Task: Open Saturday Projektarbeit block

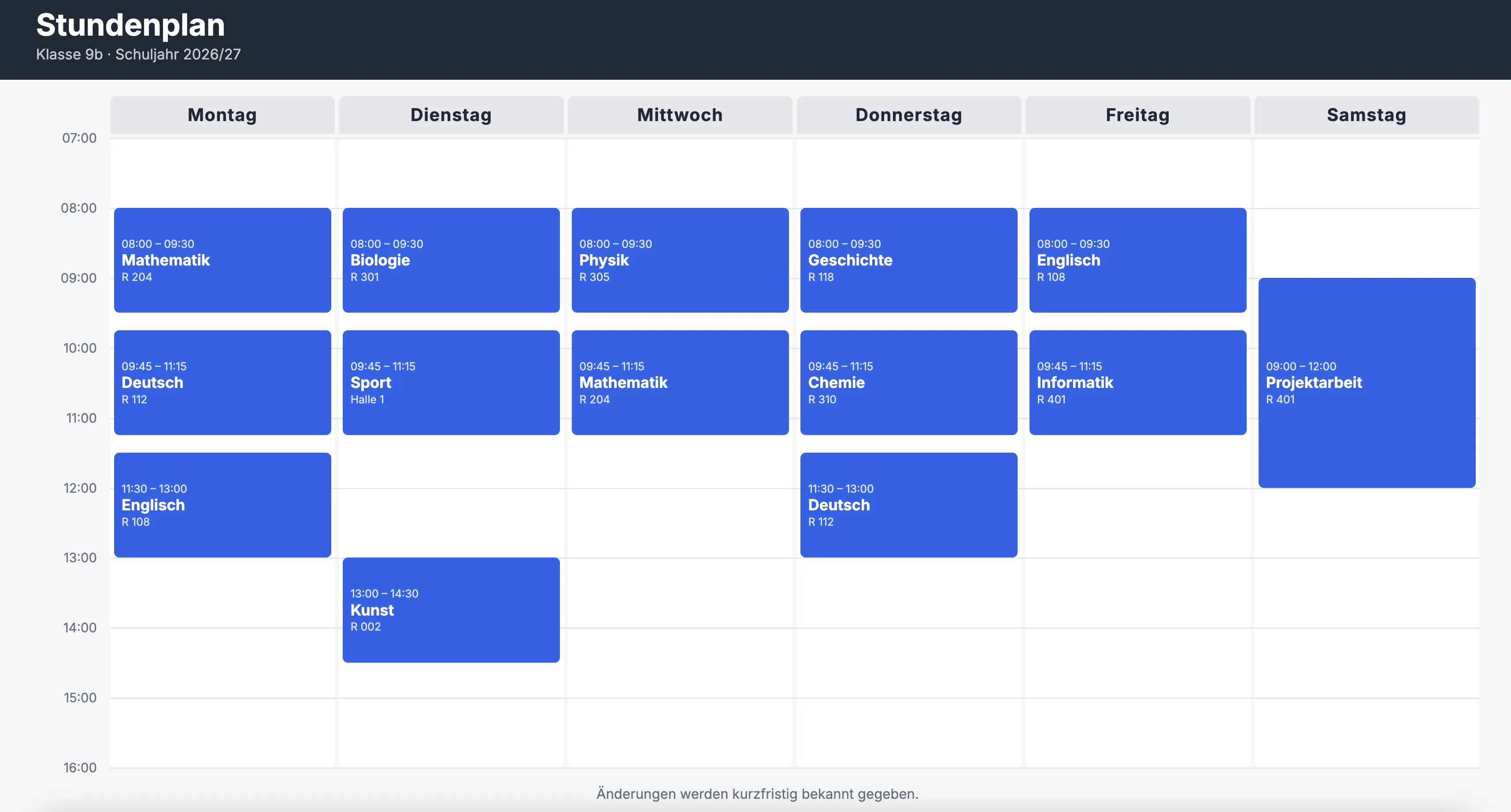Action: 1367,382
